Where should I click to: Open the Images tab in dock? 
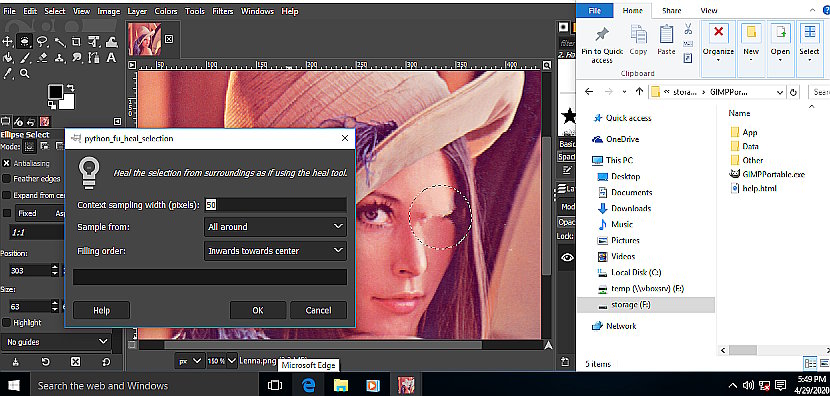(x=44, y=122)
